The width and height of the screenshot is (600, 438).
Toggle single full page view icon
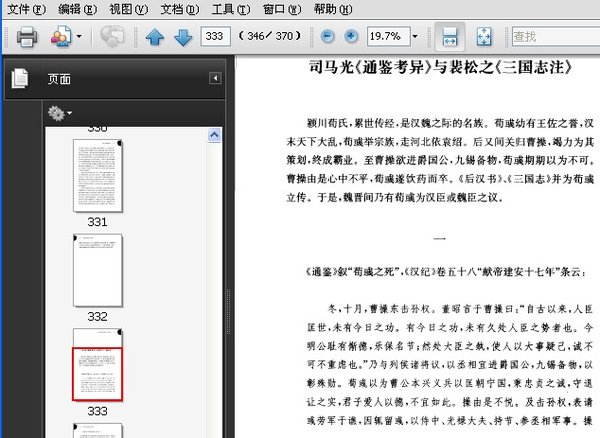tap(483, 37)
